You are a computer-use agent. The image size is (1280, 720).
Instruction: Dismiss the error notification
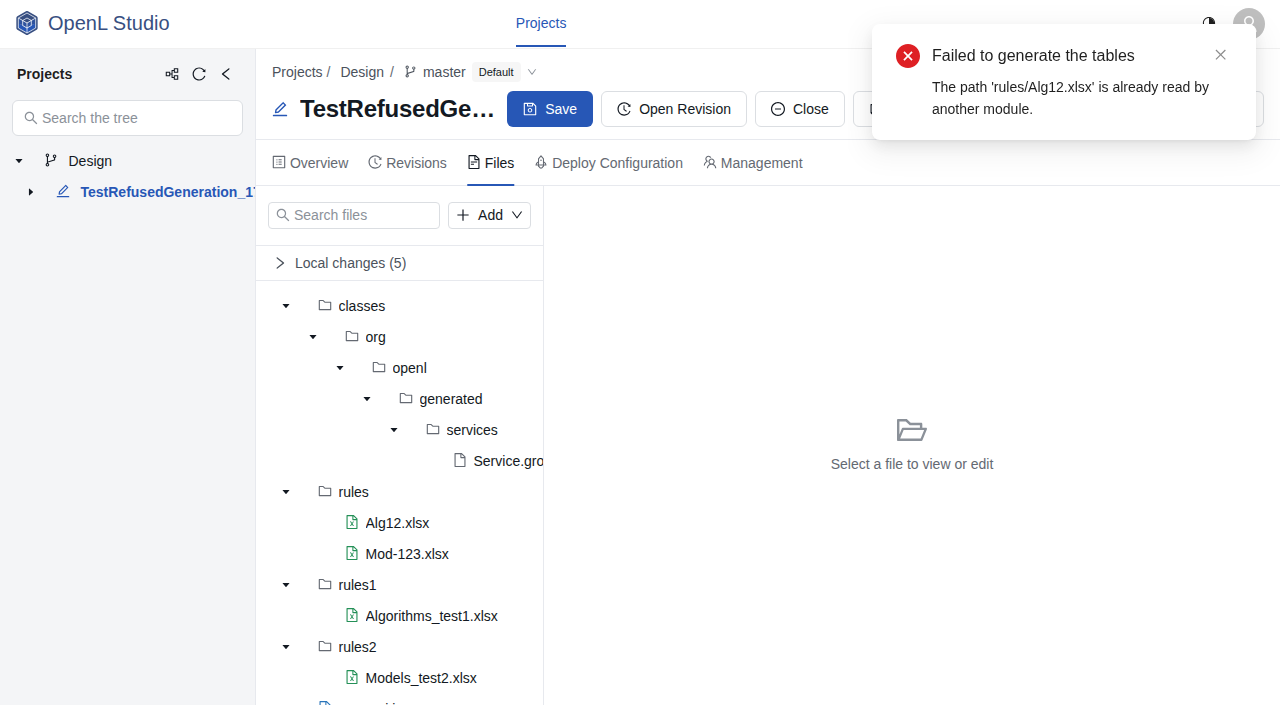click(1220, 55)
